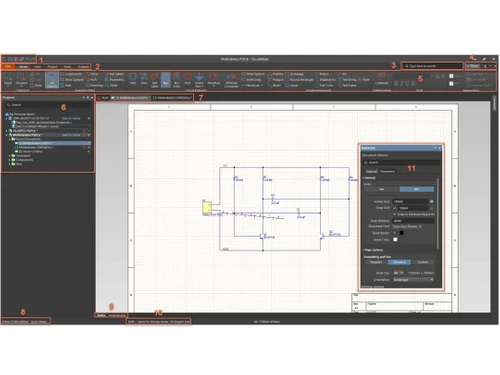Expand the Generated folder in Projects
Image resolution: width=500 pixels, height=375 pixels.
click(x=9, y=156)
